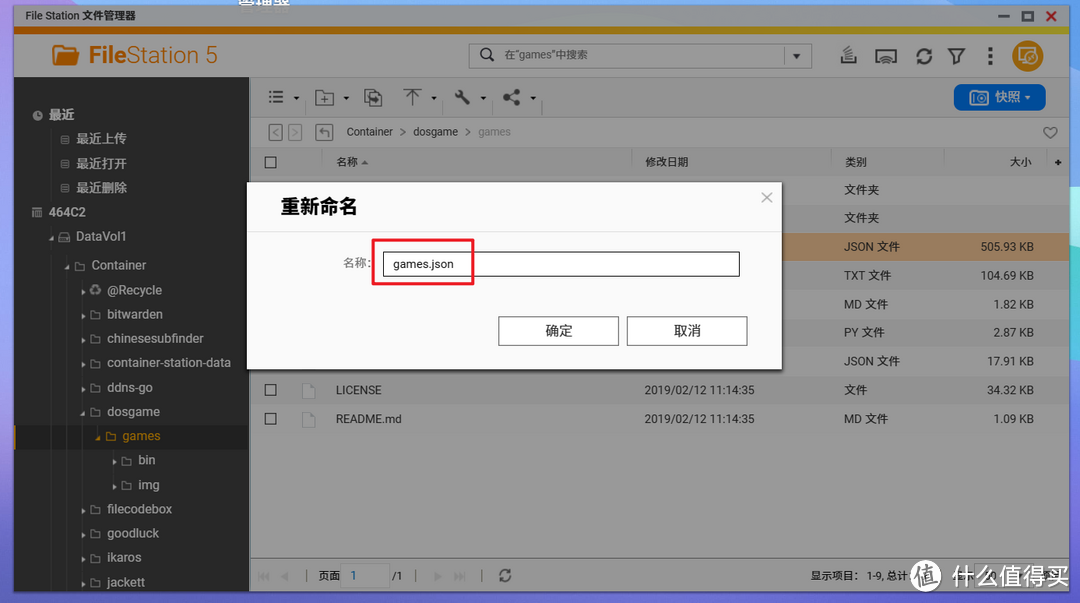Check the LICENSE file checkbox
The image size is (1080, 603).
pos(271,390)
